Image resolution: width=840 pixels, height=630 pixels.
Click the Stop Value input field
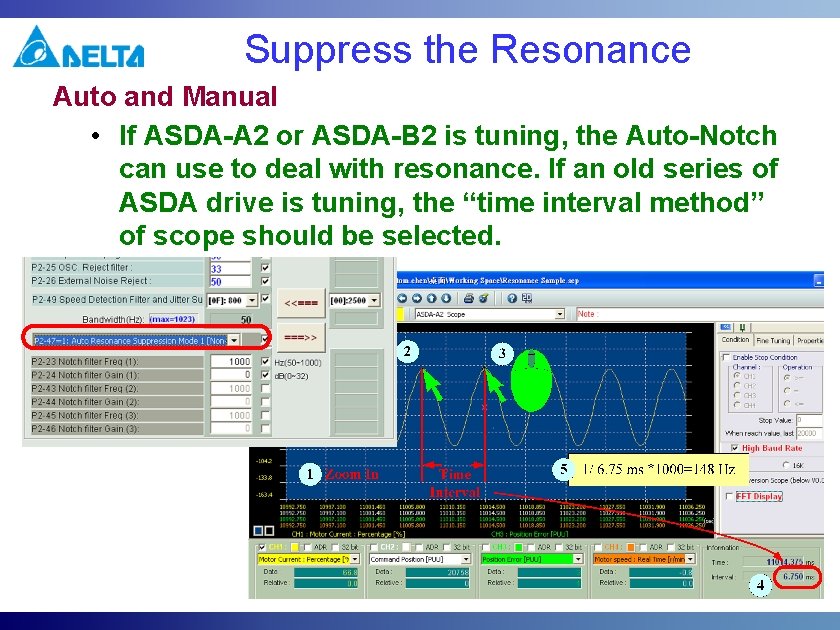click(809, 420)
